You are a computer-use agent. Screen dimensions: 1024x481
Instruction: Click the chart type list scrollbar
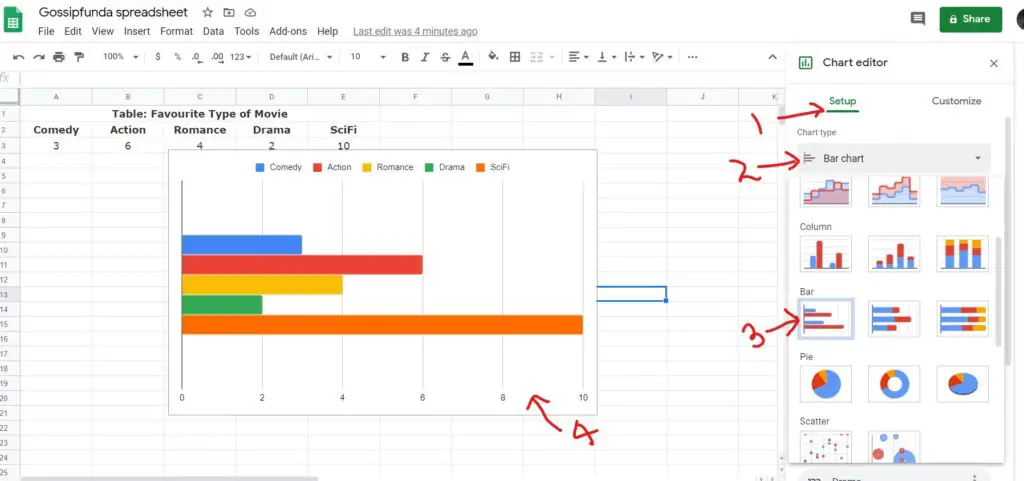(x=997, y=291)
